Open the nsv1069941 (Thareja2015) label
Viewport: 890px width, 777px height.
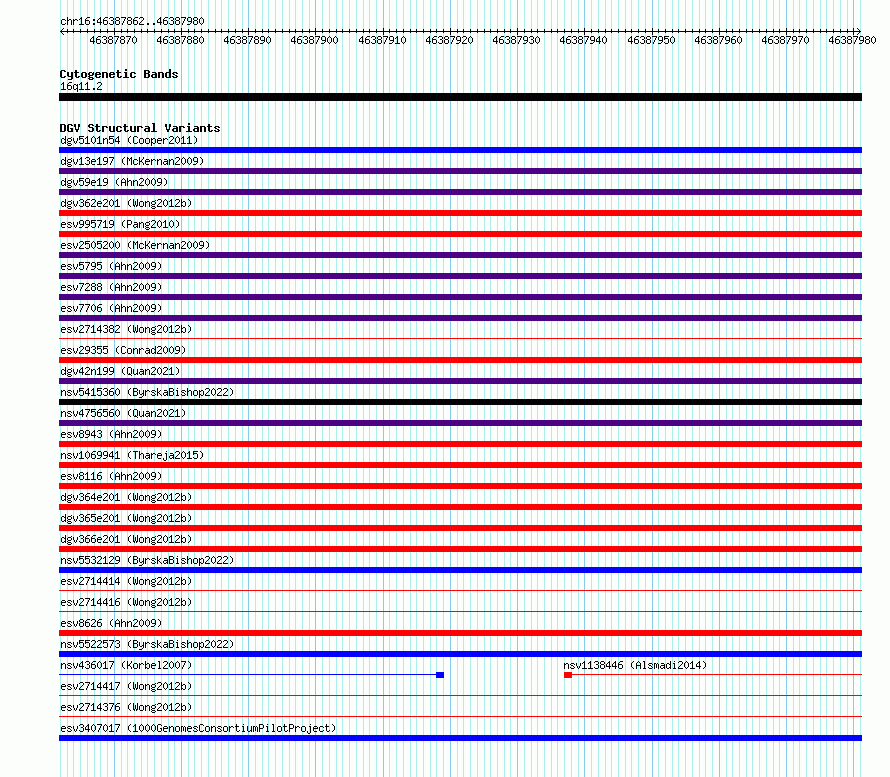point(132,455)
